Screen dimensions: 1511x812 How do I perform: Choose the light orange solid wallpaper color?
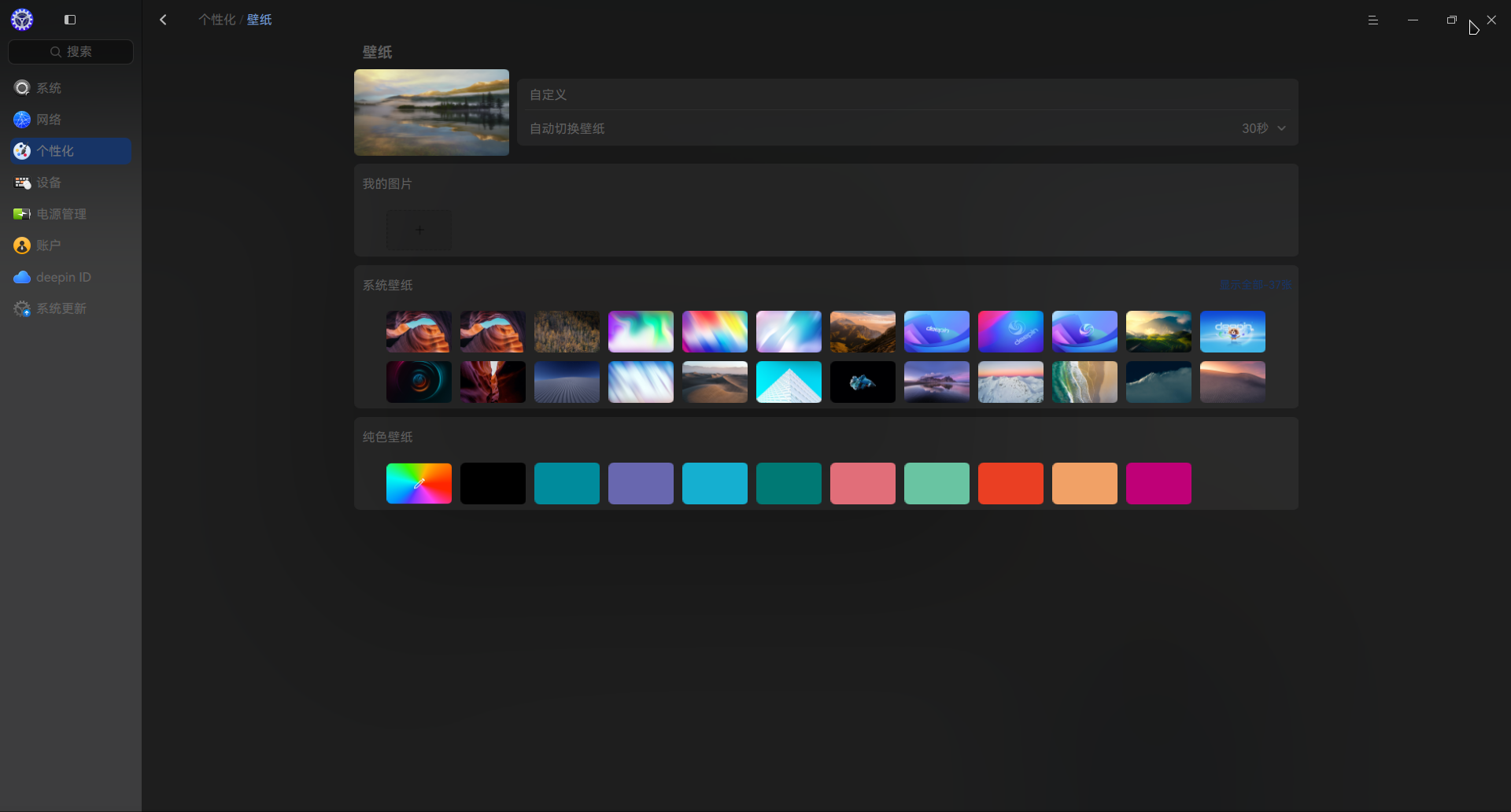[x=1084, y=483]
